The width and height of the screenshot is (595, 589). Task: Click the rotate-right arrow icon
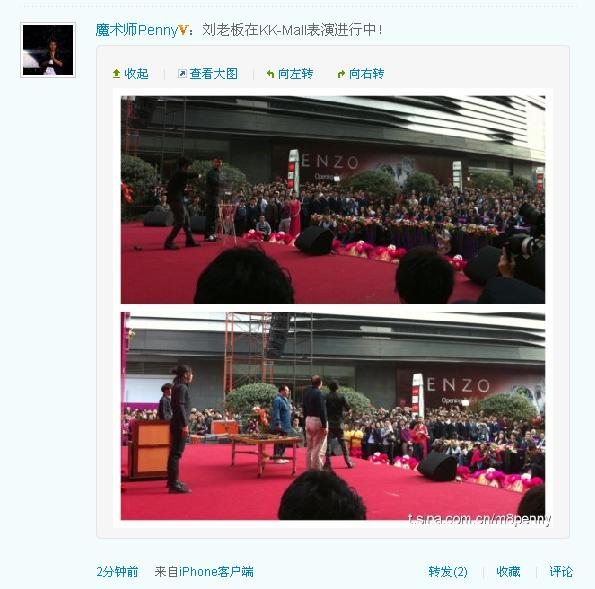pos(341,74)
